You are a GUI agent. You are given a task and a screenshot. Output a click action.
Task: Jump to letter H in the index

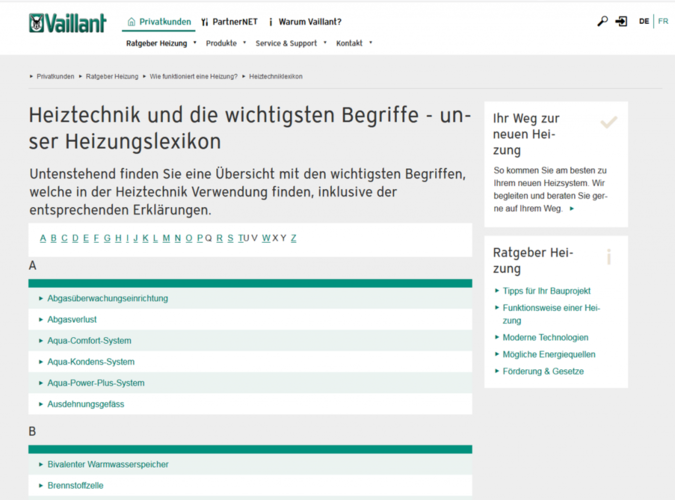[x=118, y=238]
